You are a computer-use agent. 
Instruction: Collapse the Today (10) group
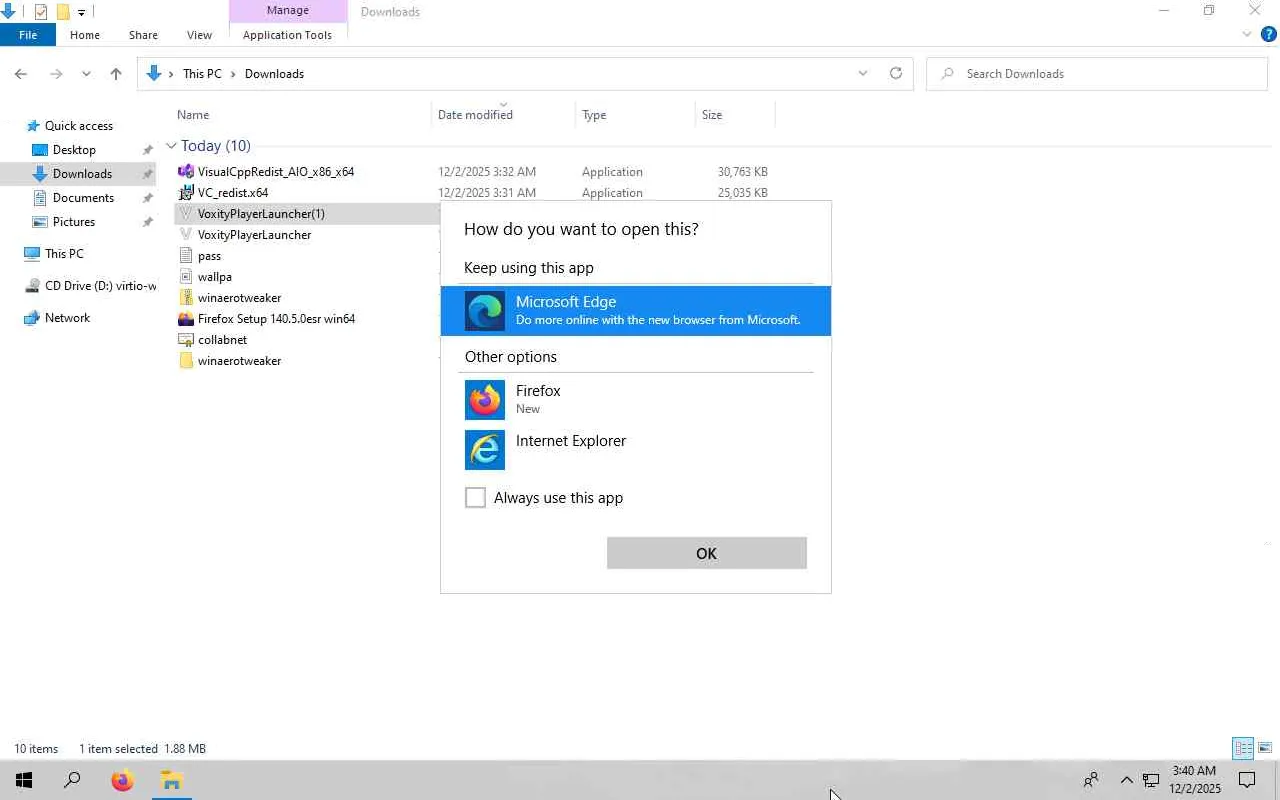[x=171, y=146]
